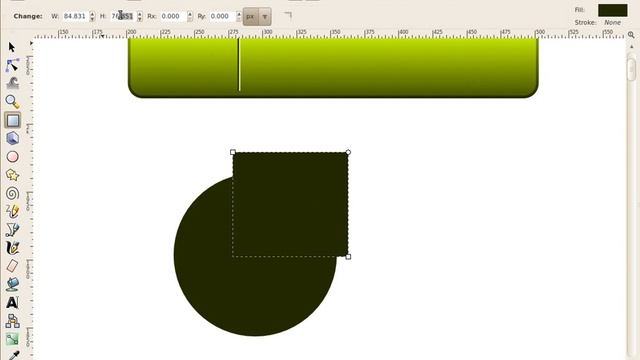Click into the Ry radius field

[222, 16]
